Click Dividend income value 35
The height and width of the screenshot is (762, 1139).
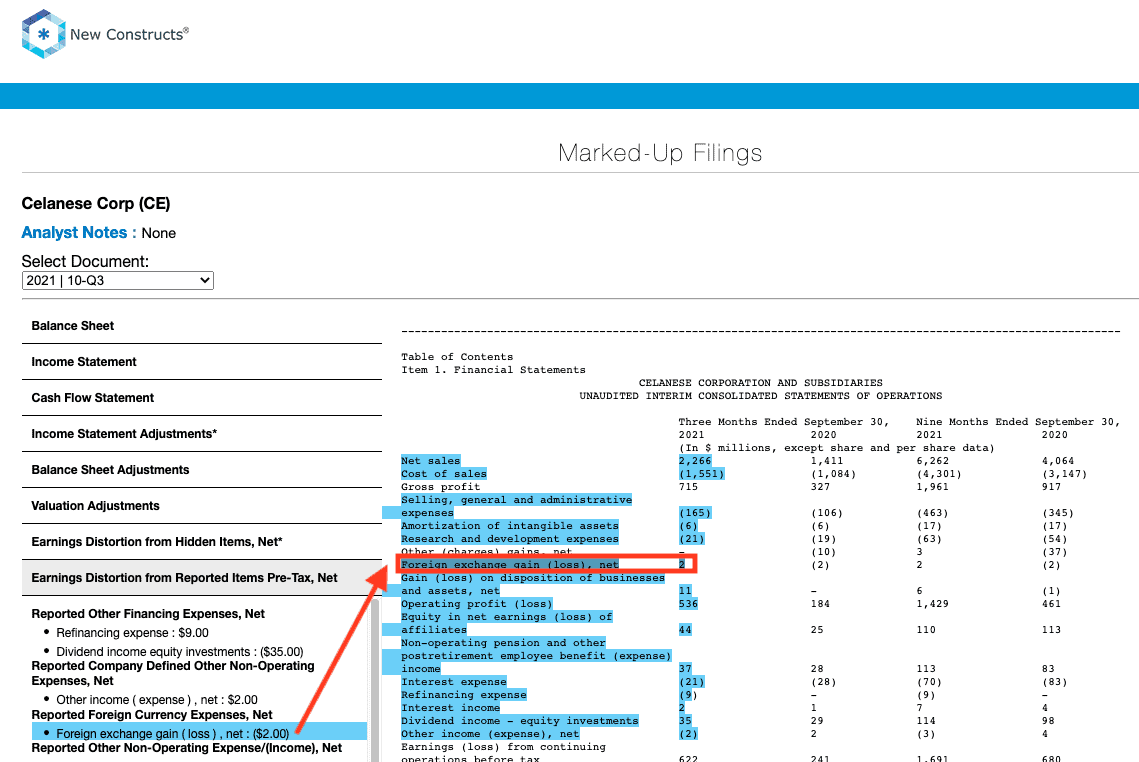(x=684, y=721)
